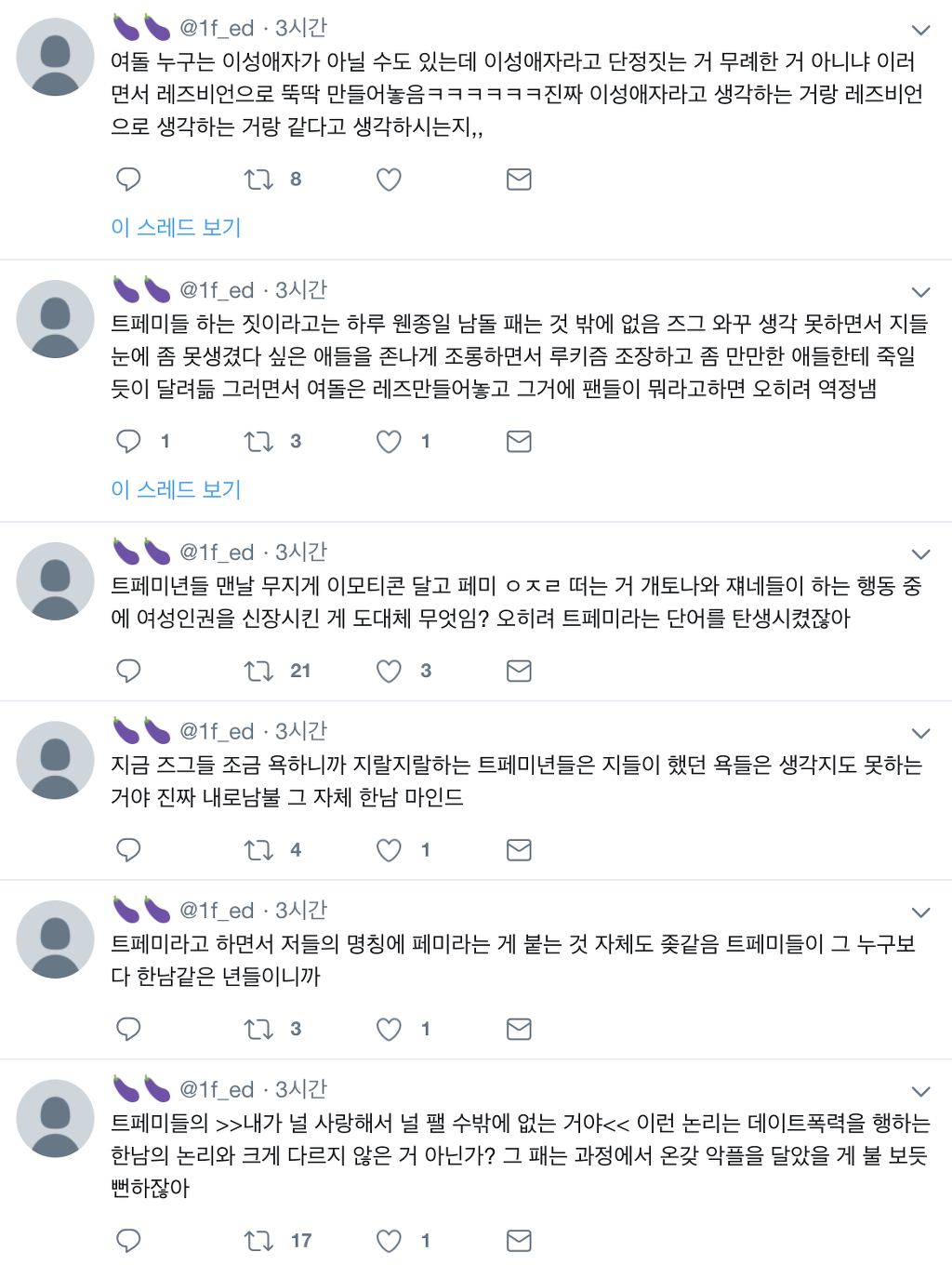
Task: Open the chevron menu on the 17-retweet tweet
Action: pos(920,1091)
